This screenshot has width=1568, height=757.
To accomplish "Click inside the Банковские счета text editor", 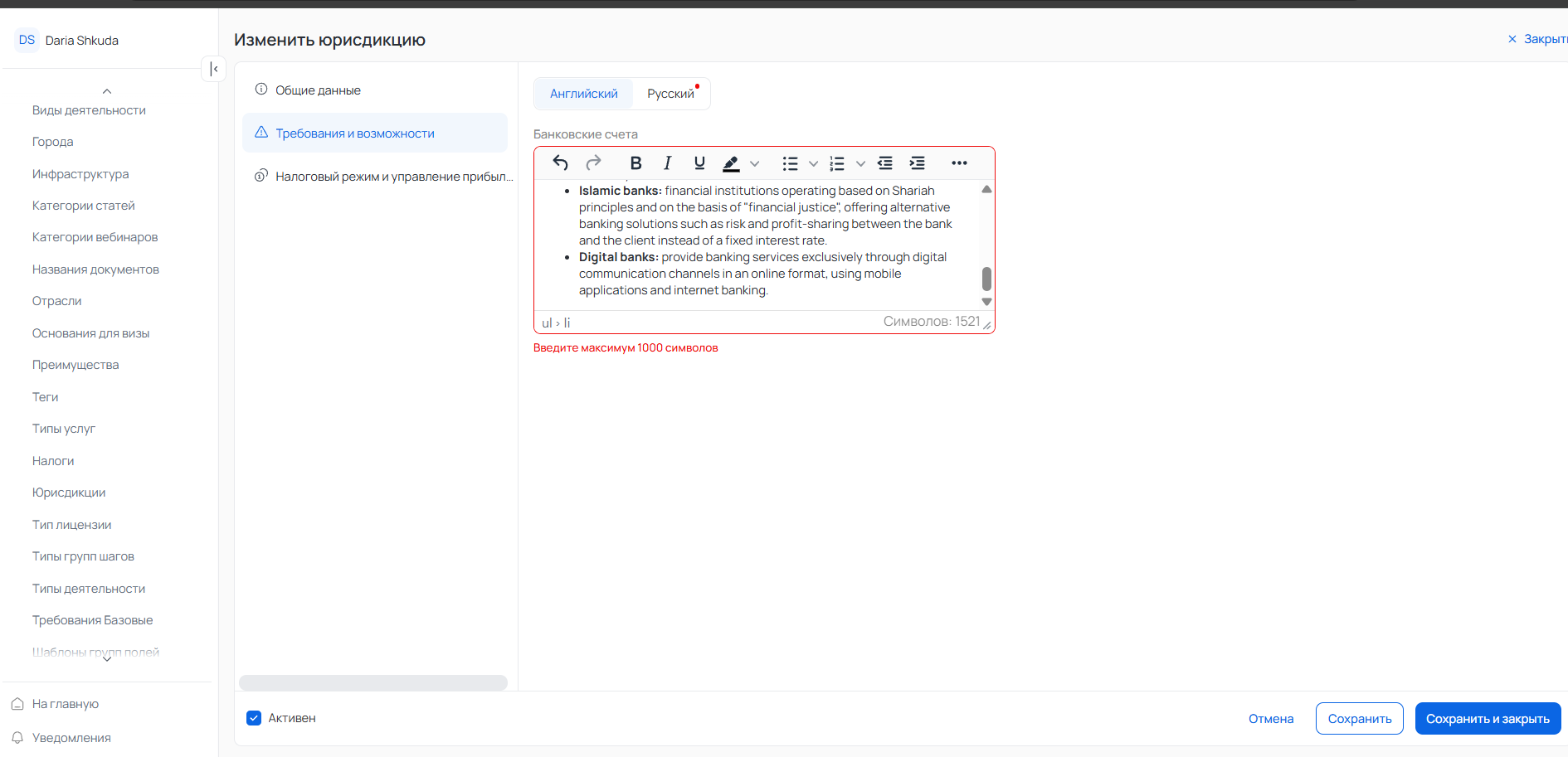I will [757, 245].
